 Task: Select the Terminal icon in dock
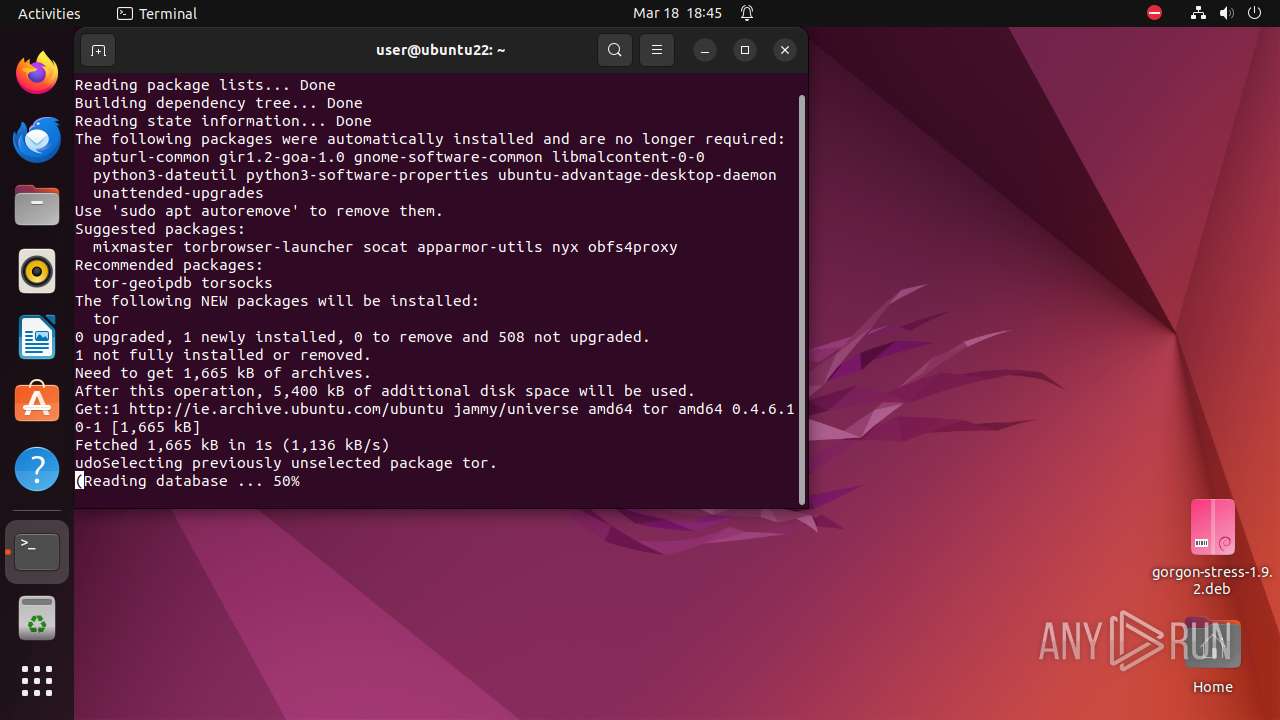[x=37, y=552]
